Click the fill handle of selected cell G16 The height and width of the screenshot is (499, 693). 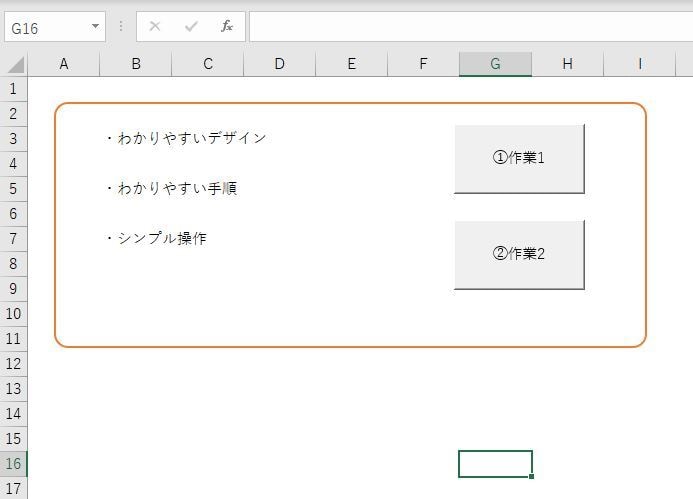532,476
